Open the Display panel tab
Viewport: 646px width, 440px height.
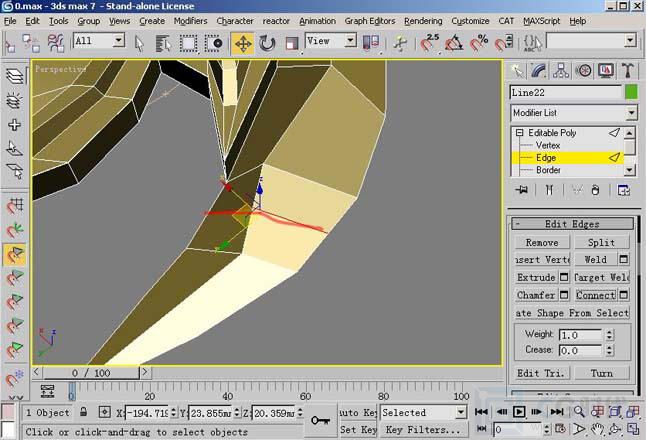click(606, 71)
